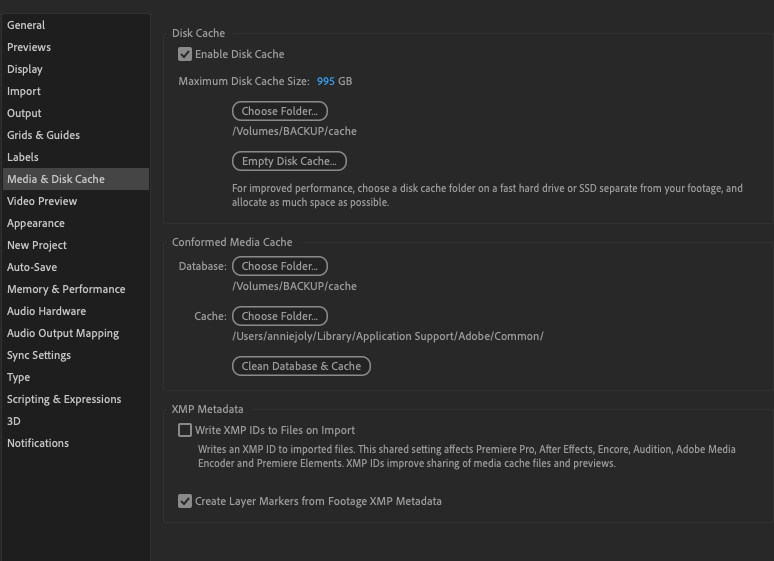Switch to Memory & Performance settings
The image size is (774, 561).
tap(66, 289)
